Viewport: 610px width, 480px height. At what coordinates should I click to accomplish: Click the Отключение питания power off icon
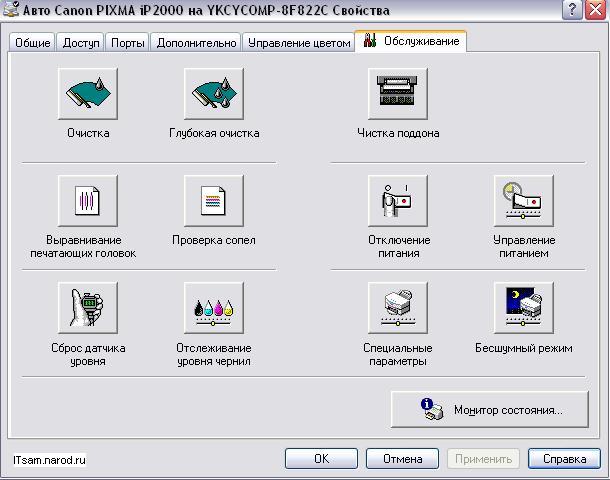coord(398,201)
